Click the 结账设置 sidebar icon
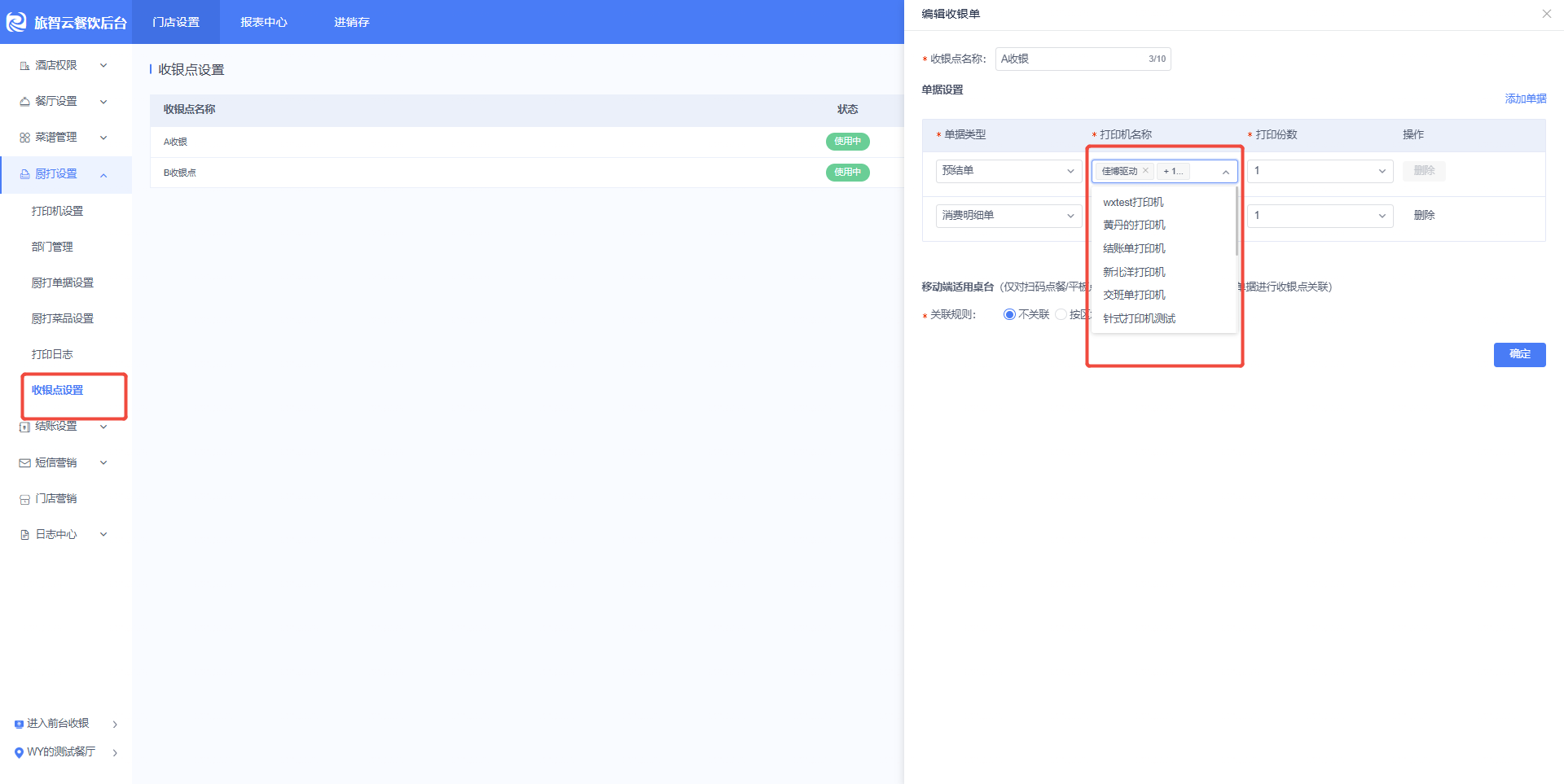Image resolution: width=1564 pixels, height=784 pixels. (24, 427)
